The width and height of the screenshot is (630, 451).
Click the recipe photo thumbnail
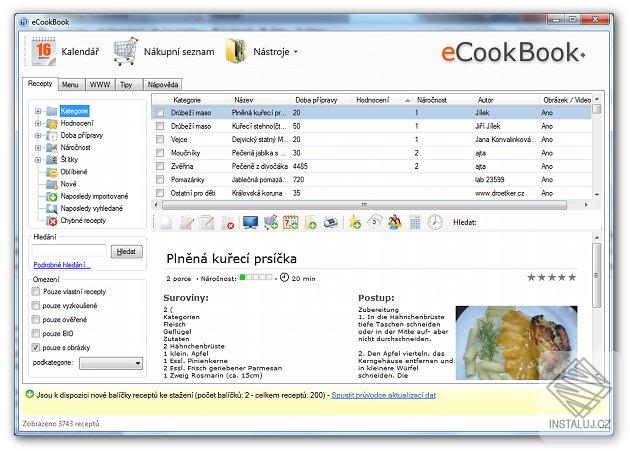pyautogui.click(x=517, y=343)
